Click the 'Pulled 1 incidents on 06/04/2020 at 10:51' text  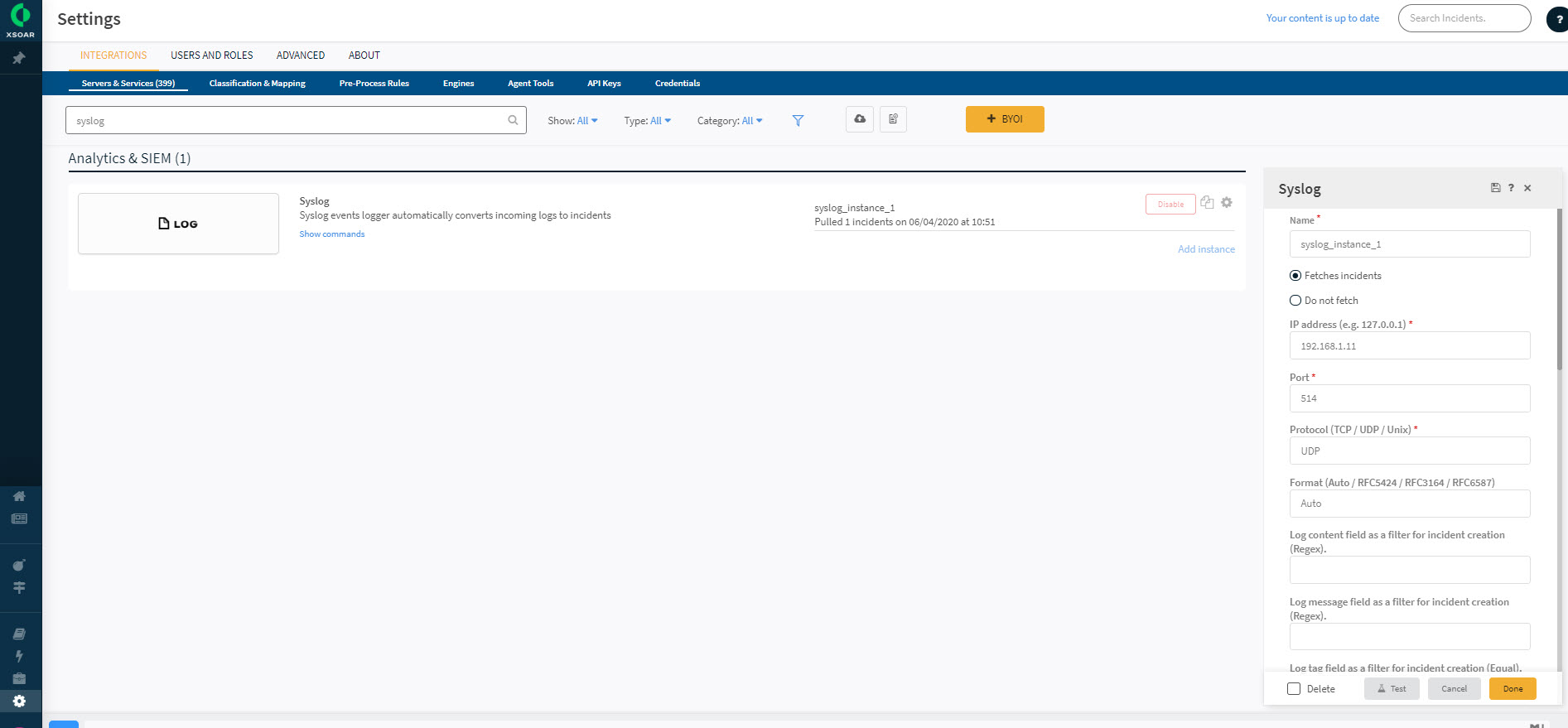pyautogui.click(x=905, y=222)
